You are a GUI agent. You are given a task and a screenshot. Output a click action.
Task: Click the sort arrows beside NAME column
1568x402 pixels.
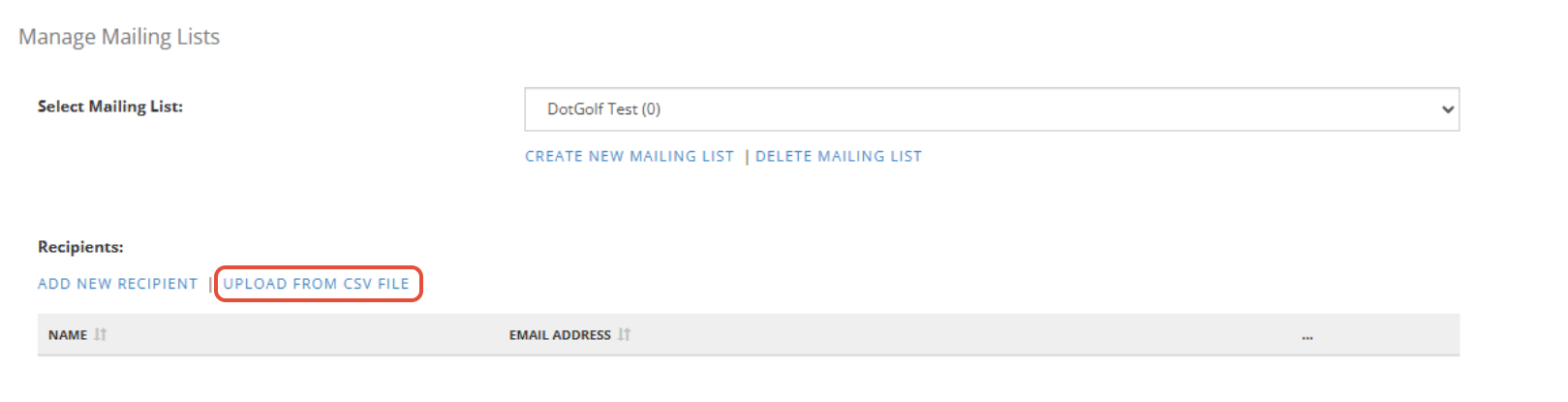[101, 335]
